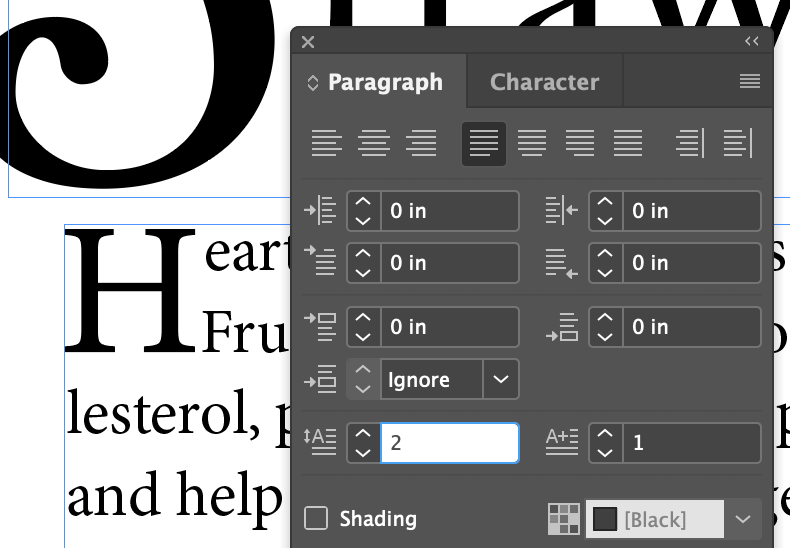The height and width of the screenshot is (548, 790).
Task: Click the Ignore value field
Action: point(432,379)
